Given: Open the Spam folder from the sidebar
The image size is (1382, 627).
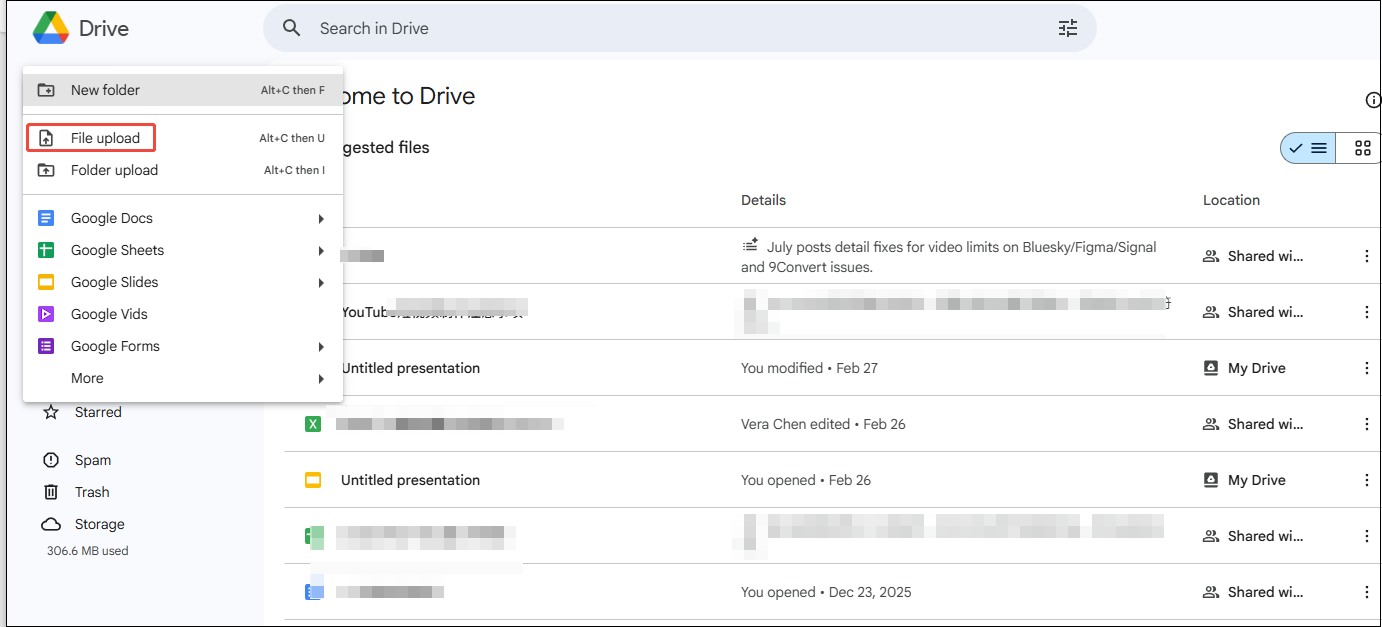Looking at the screenshot, I should click(90, 459).
